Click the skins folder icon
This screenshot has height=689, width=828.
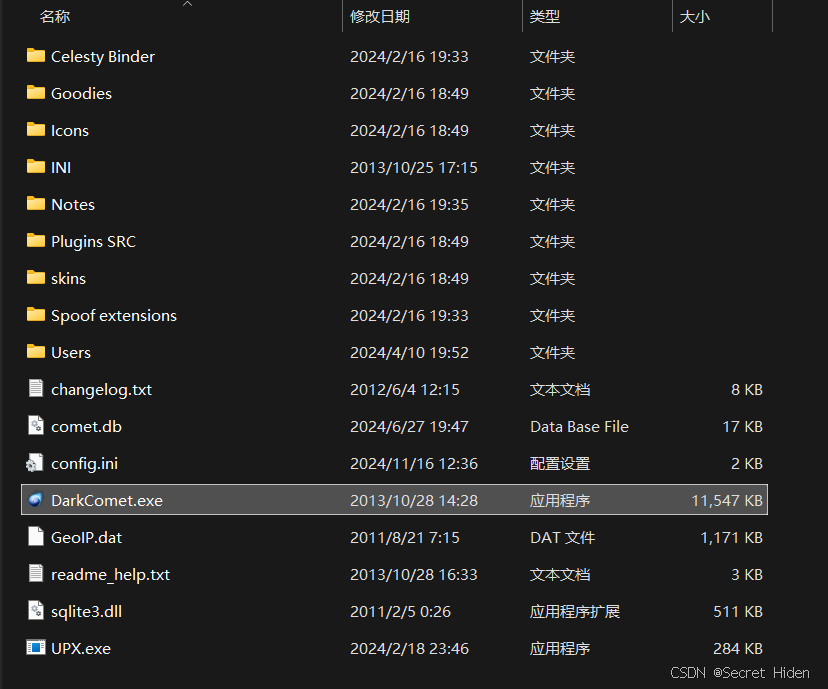point(36,277)
